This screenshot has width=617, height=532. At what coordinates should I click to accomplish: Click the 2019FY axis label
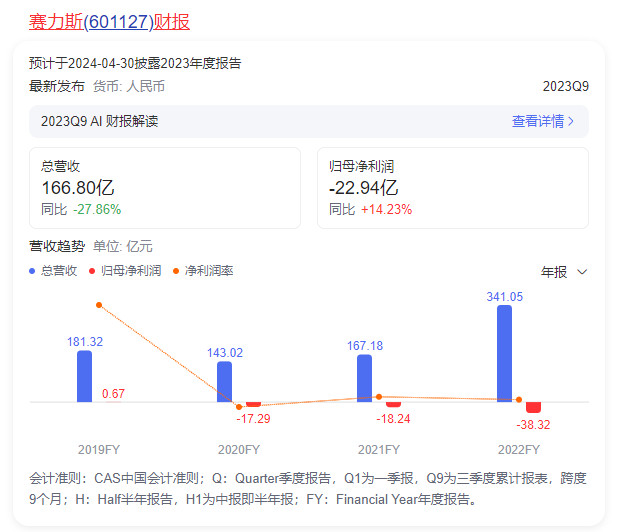(99, 449)
